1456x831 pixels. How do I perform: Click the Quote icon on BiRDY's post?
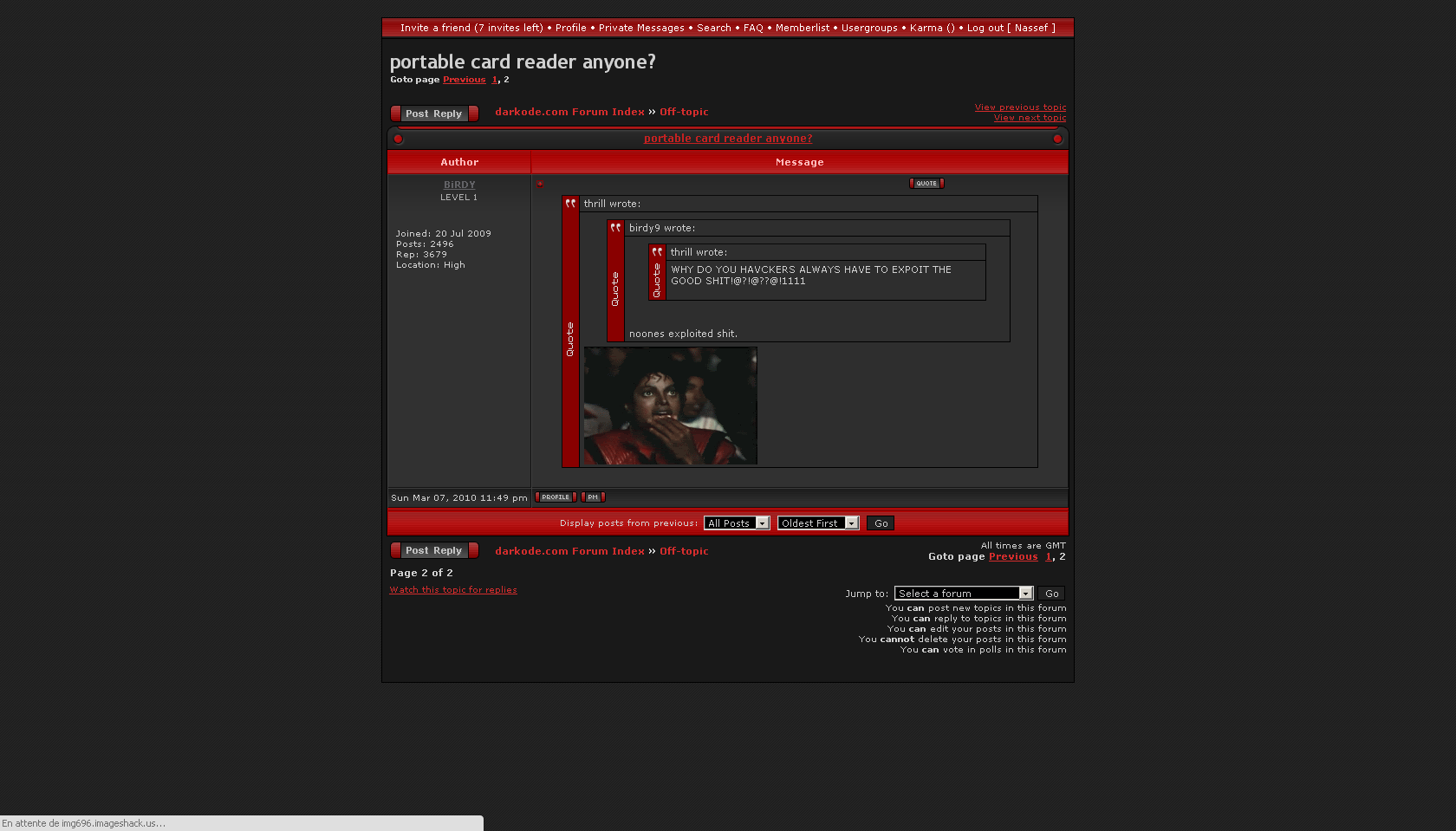coord(926,184)
